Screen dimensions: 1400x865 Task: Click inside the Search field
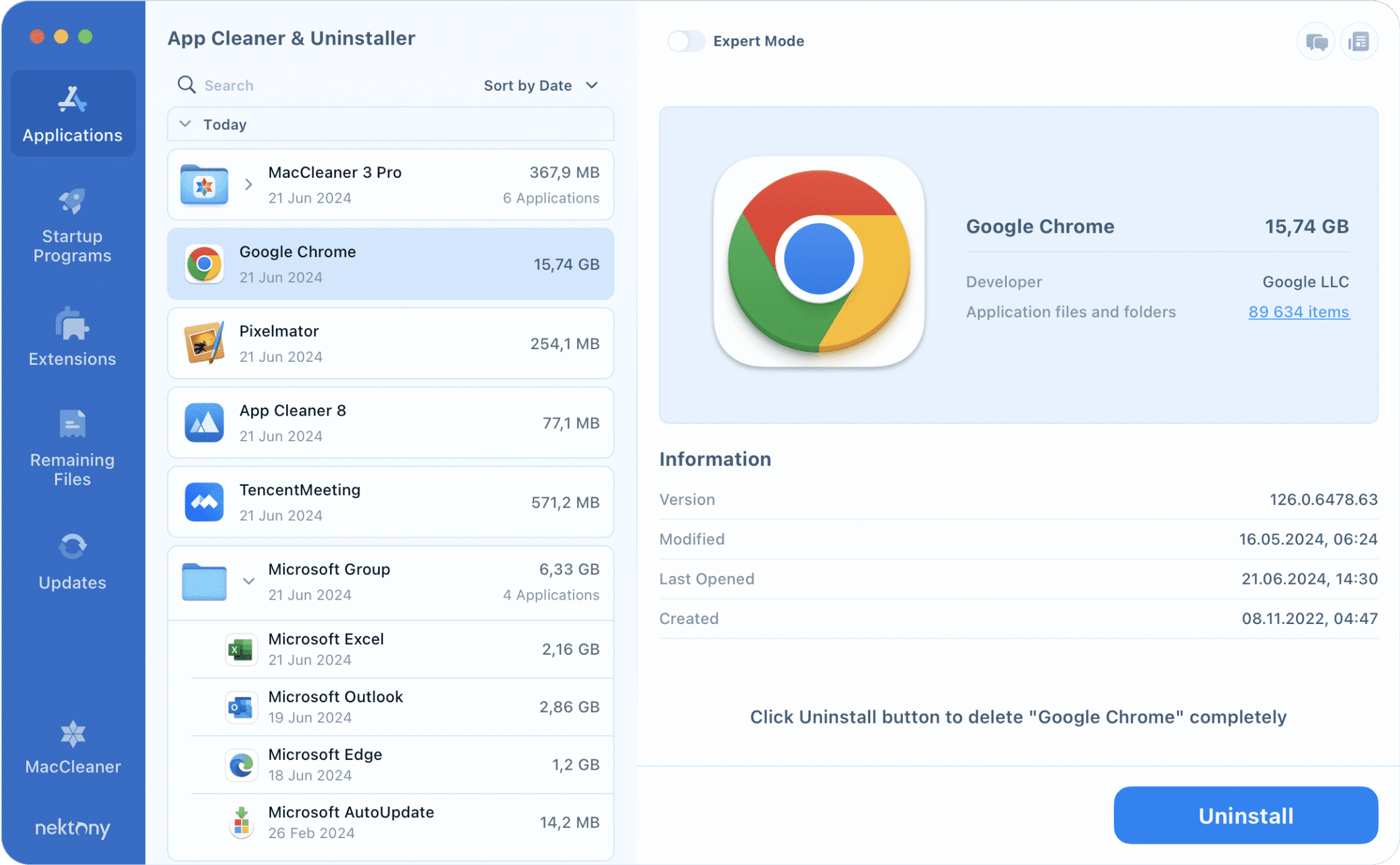click(263, 84)
